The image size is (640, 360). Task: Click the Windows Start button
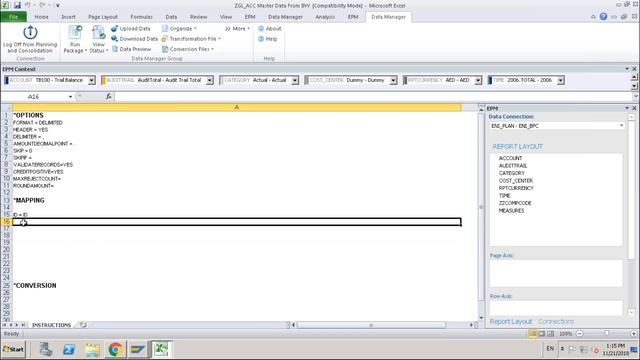point(13,349)
